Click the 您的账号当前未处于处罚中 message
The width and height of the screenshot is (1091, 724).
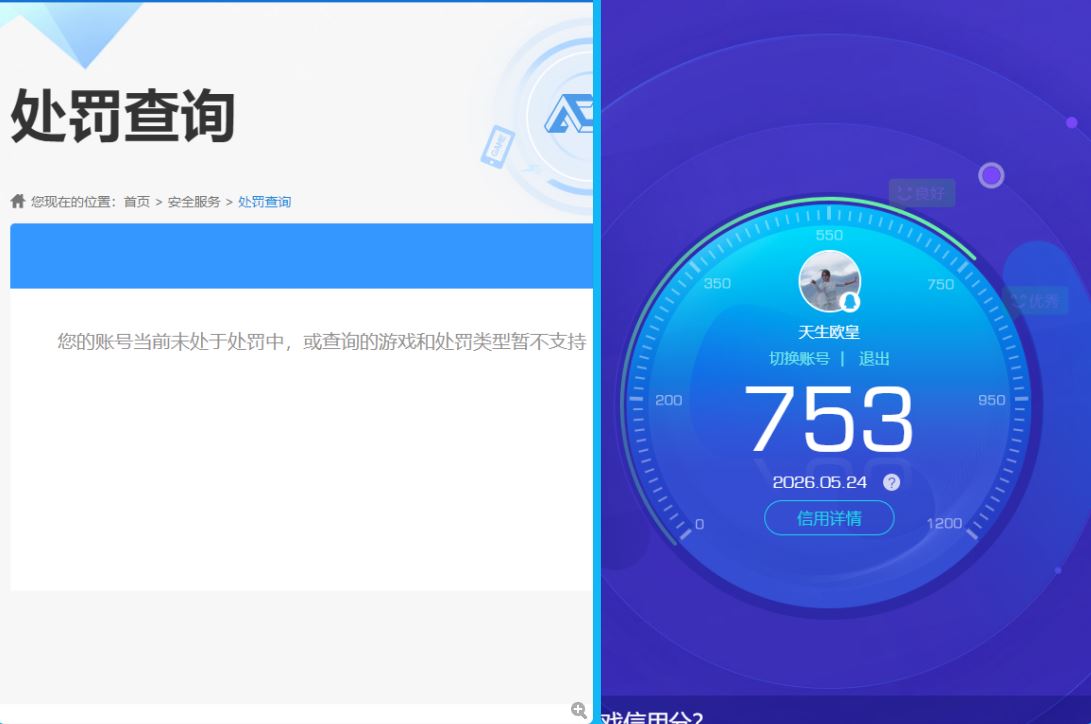tap(321, 341)
